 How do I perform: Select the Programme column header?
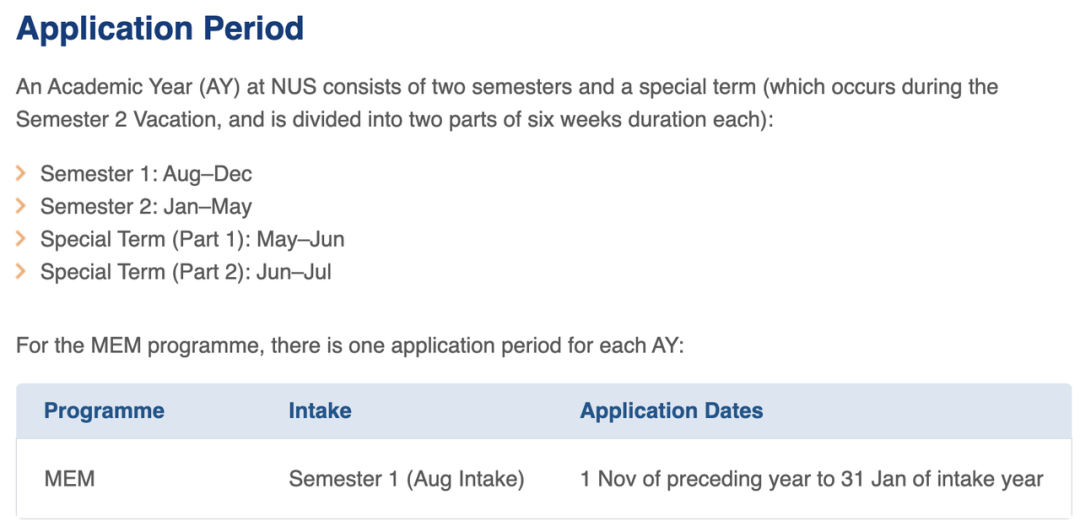point(104,411)
